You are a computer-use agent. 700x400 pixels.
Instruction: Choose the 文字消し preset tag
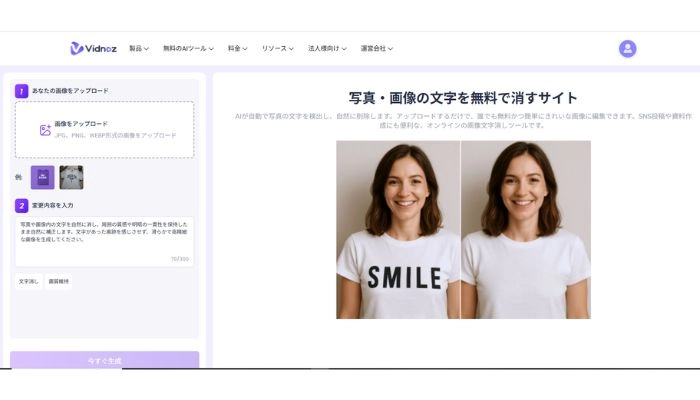29,282
